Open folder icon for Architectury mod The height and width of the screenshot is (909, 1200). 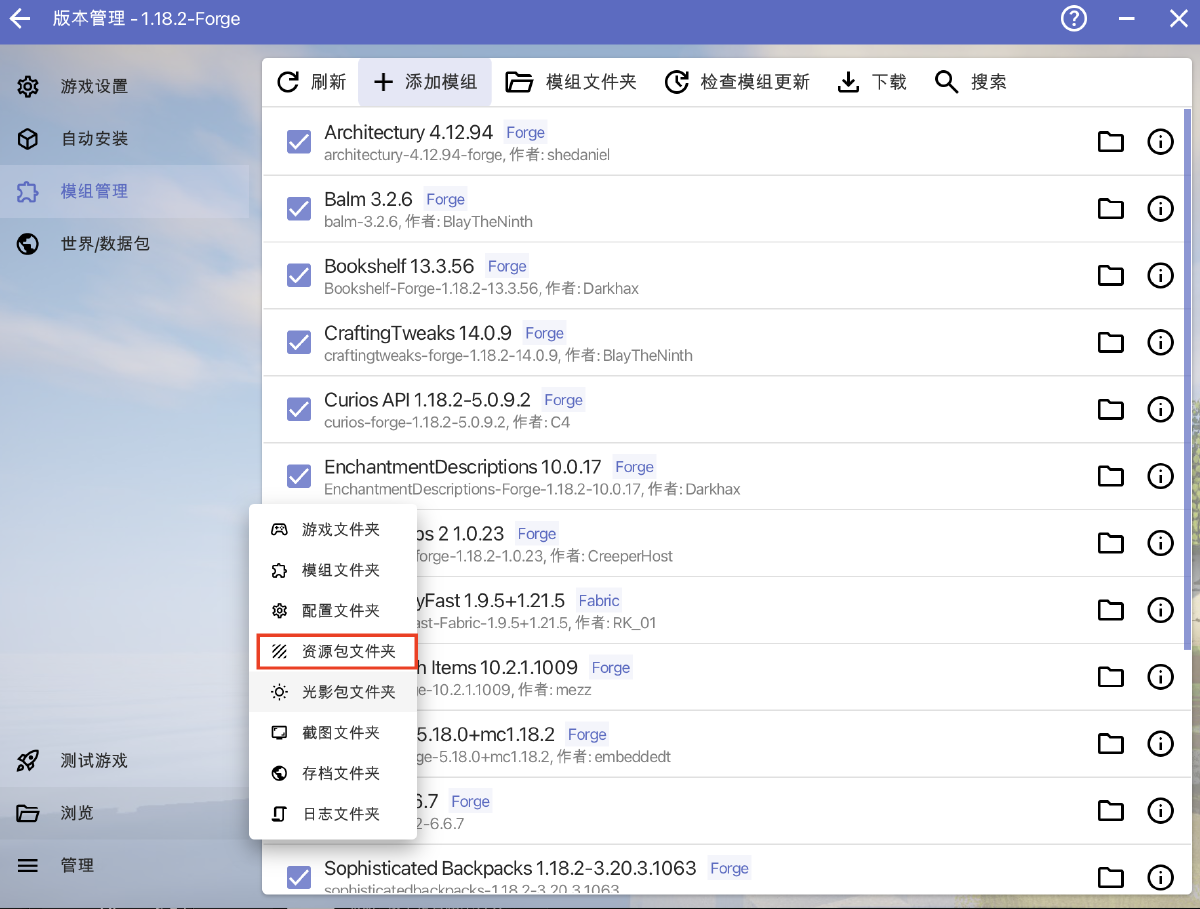click(x=1110, y=142)
